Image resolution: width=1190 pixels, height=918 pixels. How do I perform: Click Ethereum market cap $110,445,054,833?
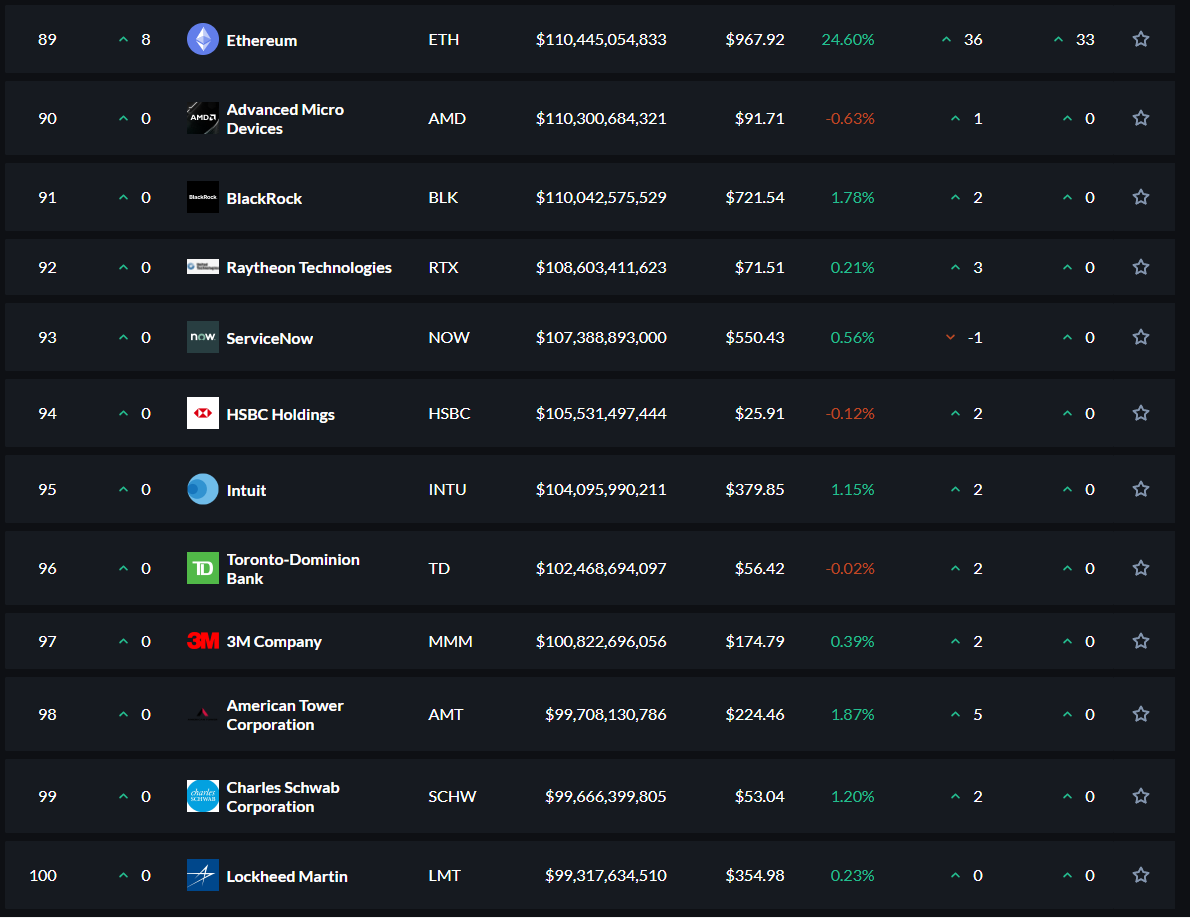pos(601,39)
